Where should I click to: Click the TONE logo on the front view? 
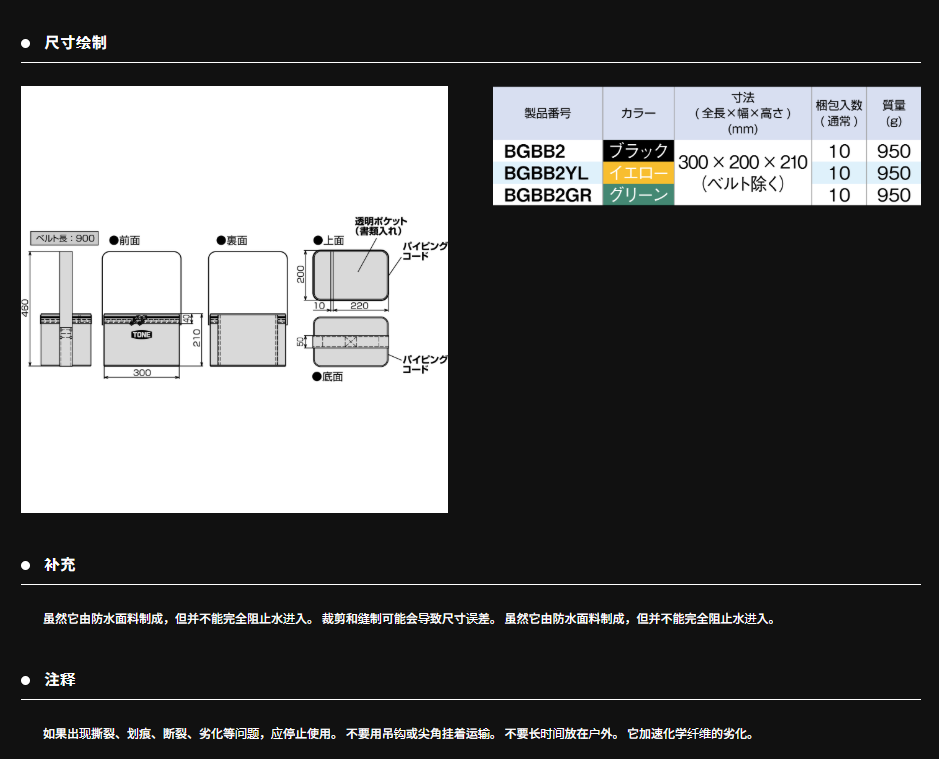coord(141,335)
